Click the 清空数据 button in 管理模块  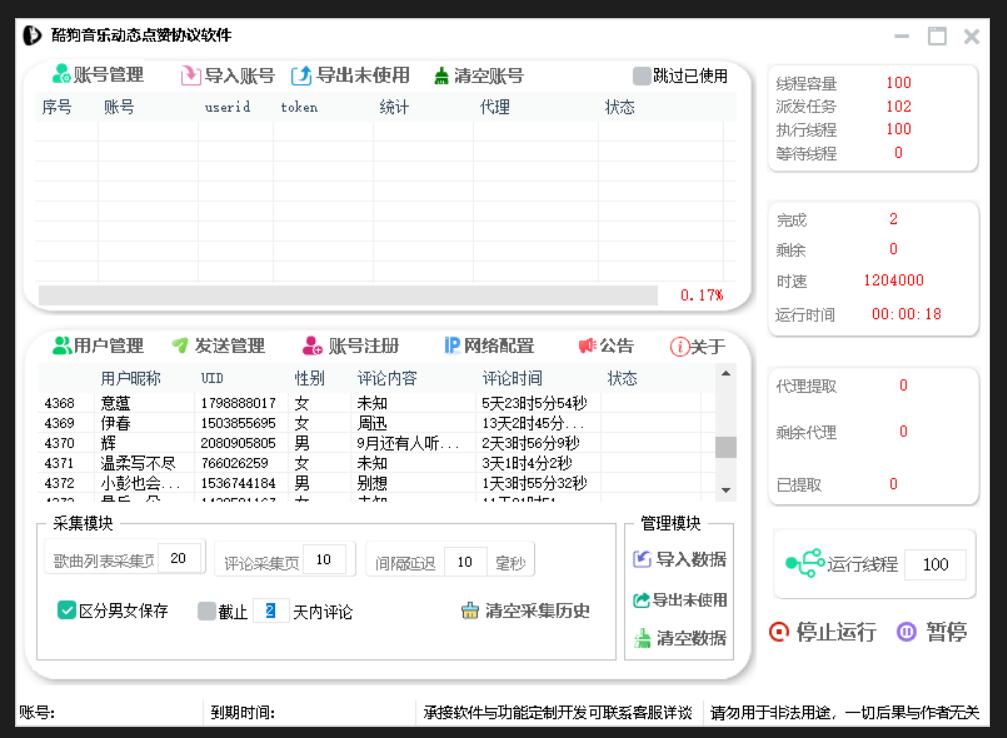pyautogui.click(x=680, y=638)
